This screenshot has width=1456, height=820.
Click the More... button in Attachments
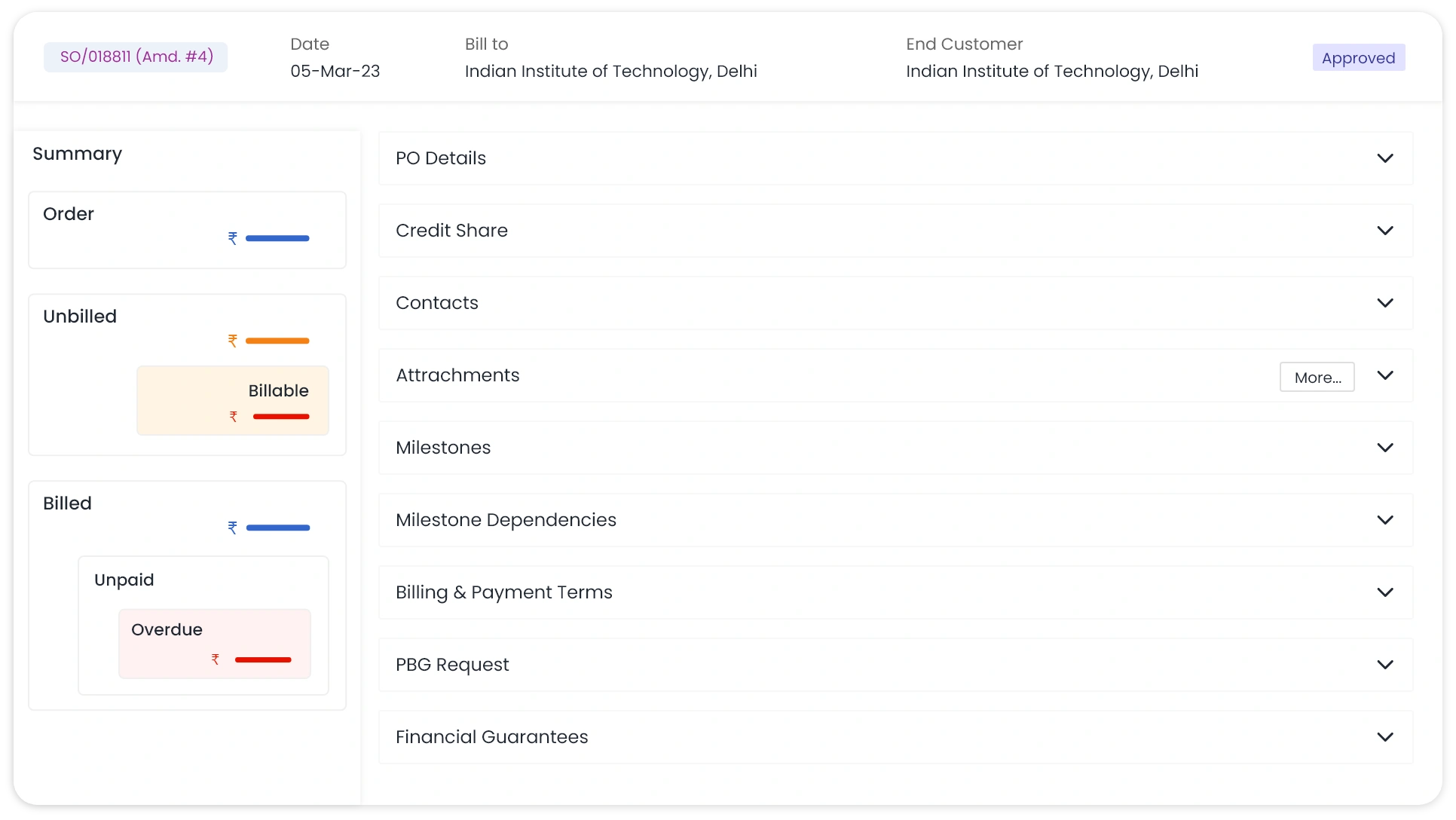pyautogui.click(x=1317, y=377)
